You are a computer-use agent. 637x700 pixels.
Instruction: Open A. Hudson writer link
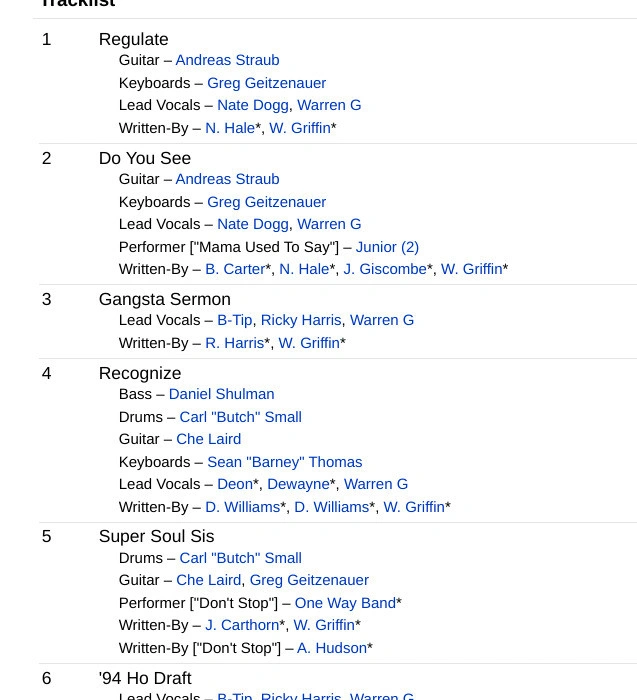click(332, 648)
